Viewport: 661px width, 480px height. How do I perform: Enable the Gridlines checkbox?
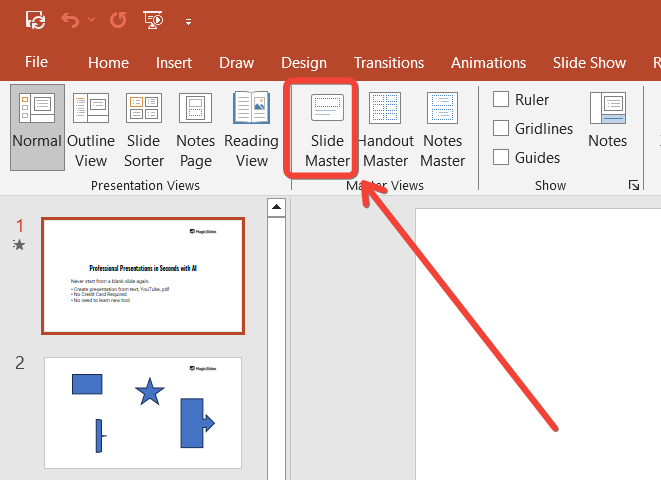coord(502,128)
